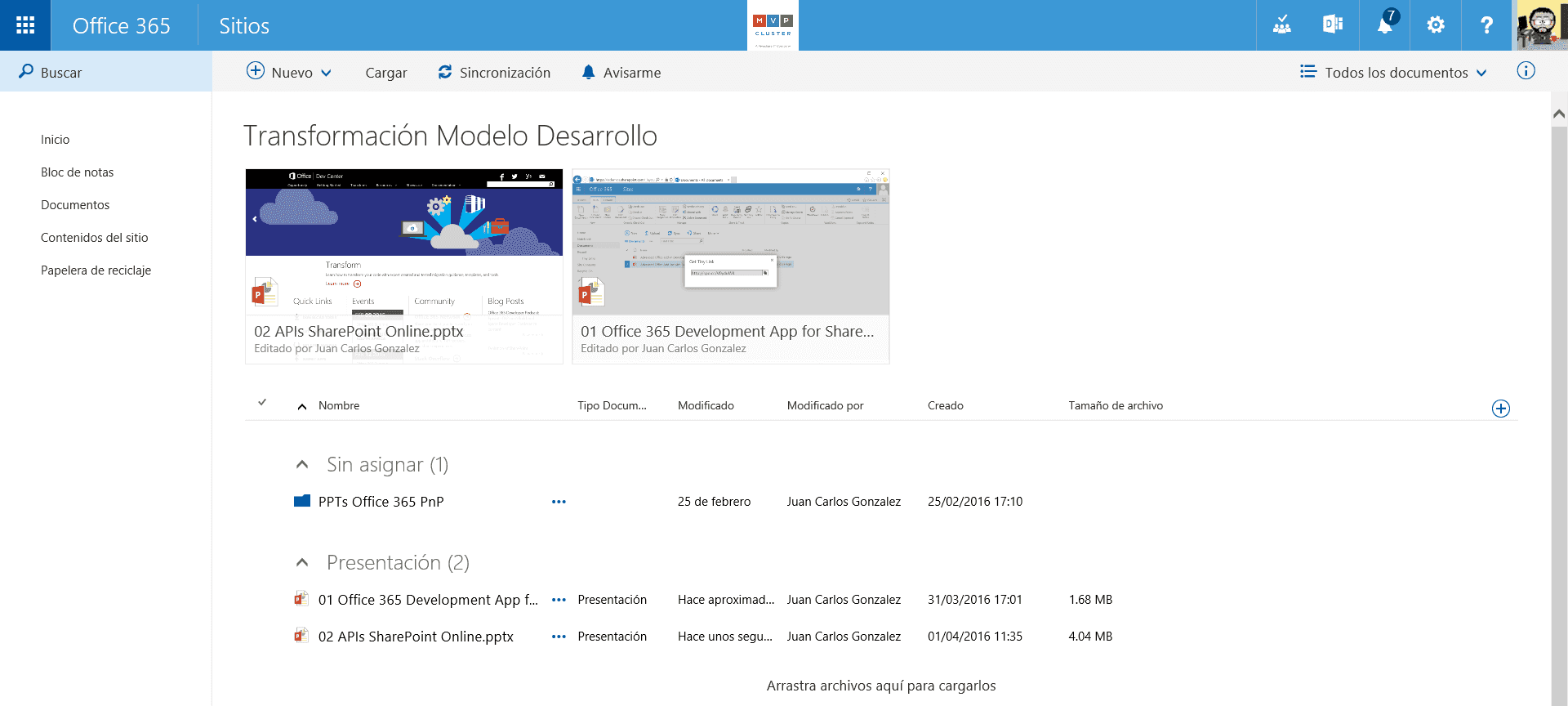Screen dimensions: 1568x706
Task: Click the Avisarme bell icon
Action: (x=588, y=72)
